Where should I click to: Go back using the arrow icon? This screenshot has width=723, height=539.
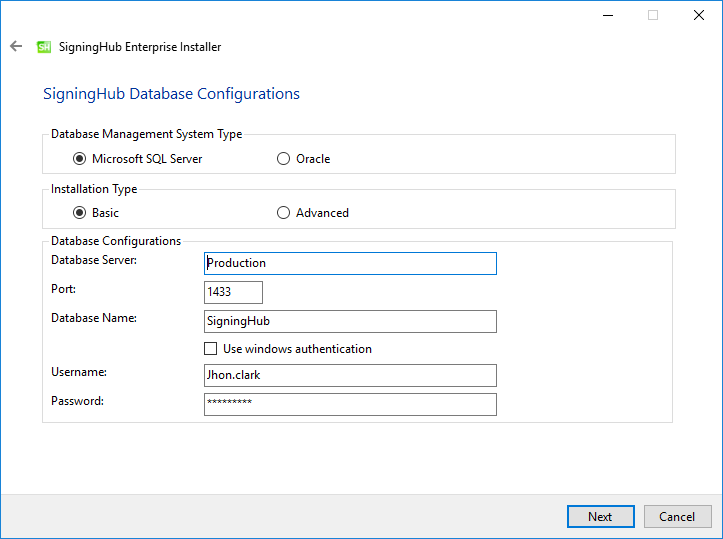[x=16, y=46]
